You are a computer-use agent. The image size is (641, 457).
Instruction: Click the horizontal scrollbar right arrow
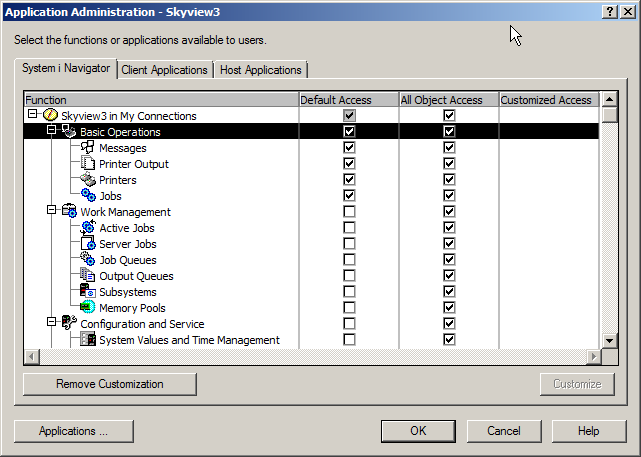tap(594, 356)
